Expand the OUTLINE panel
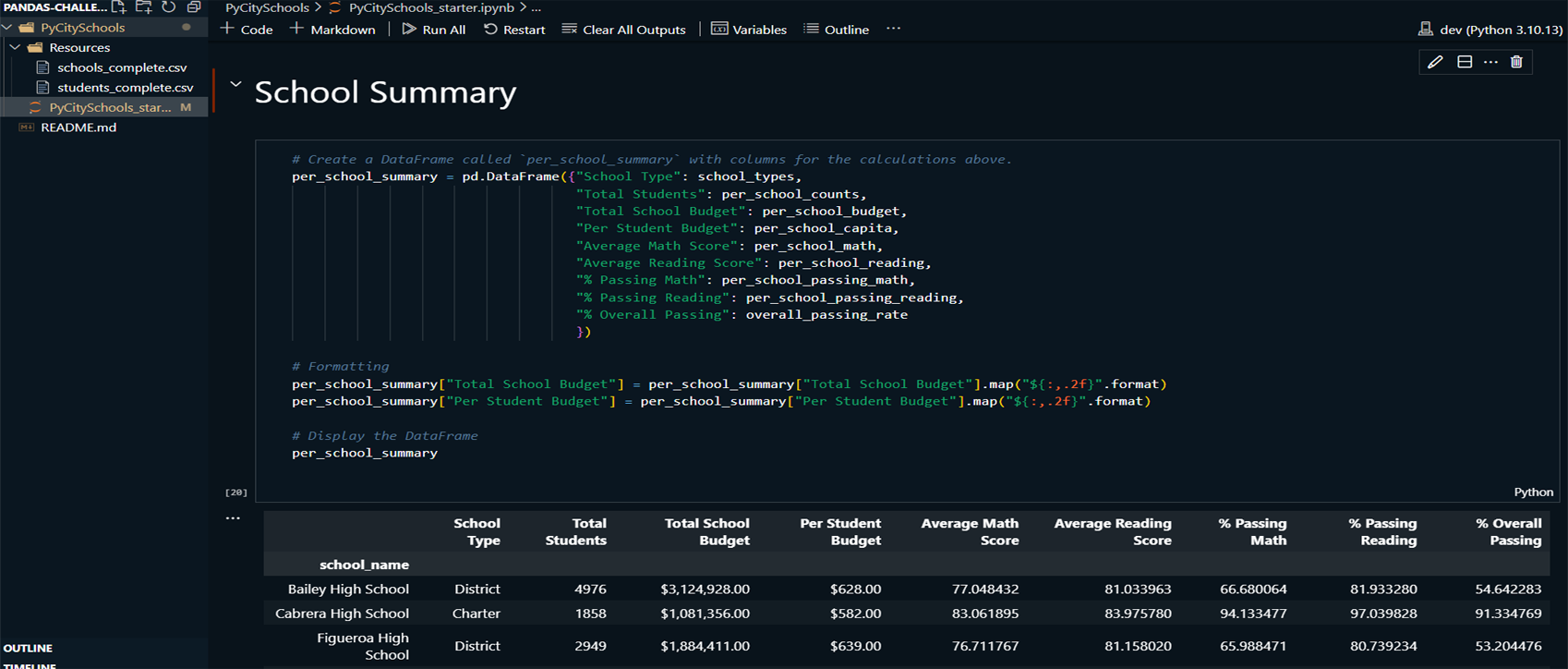1568x669 pixels. pyautogui.click(x=28, y=648)
